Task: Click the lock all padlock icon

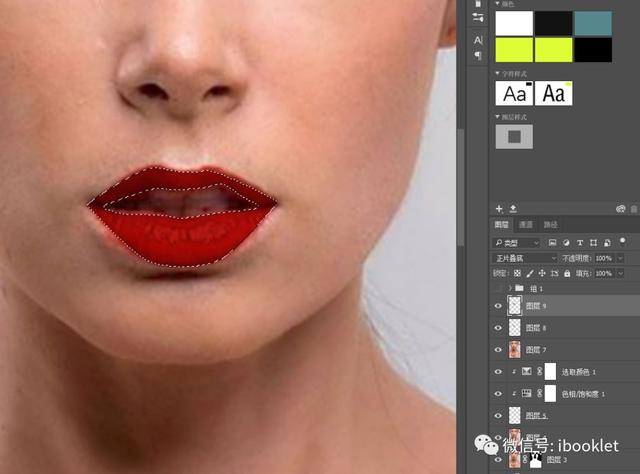Action: (567, 274)
